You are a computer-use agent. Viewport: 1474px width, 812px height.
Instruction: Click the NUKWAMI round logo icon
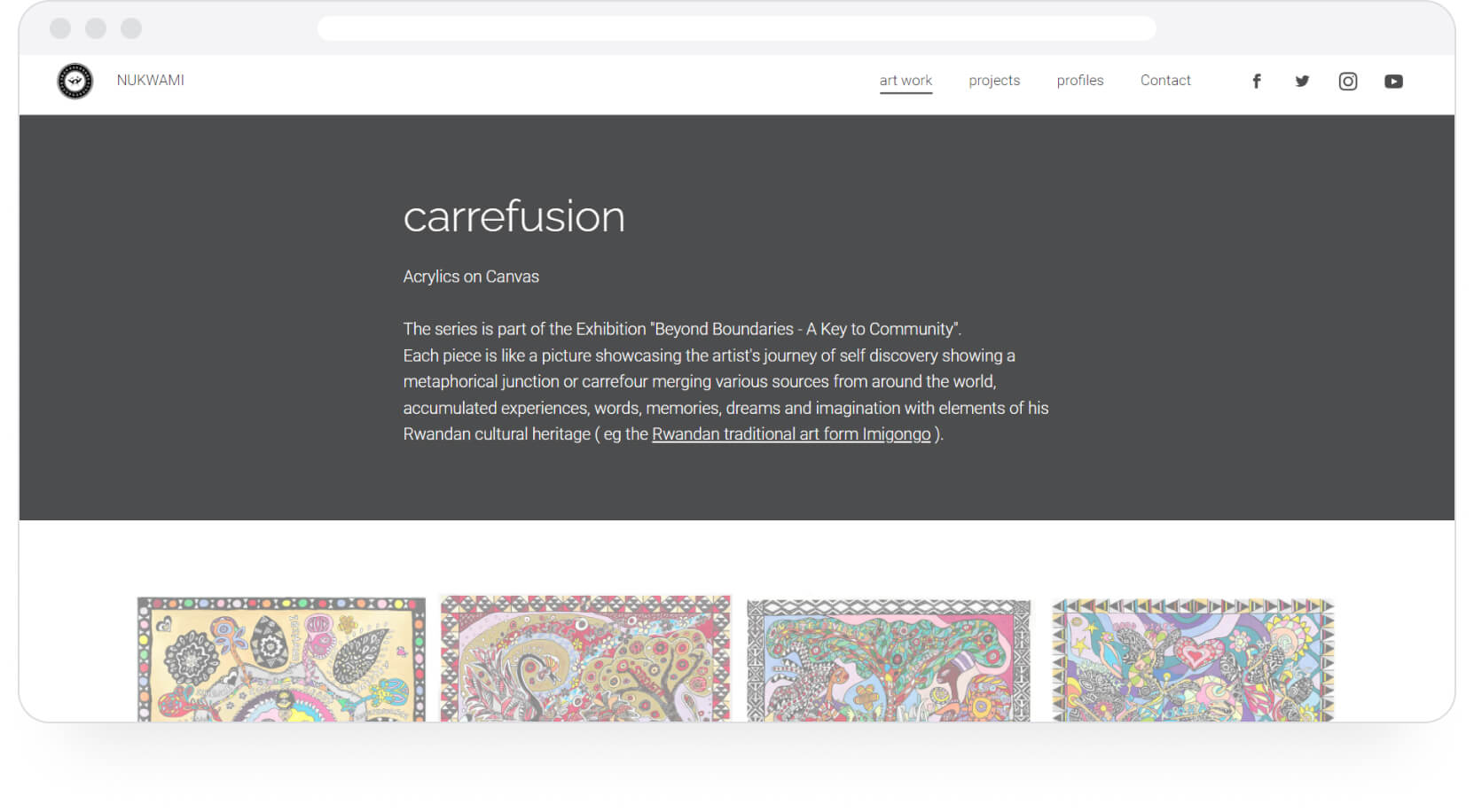pyautogui.click(x=75, y=81)
